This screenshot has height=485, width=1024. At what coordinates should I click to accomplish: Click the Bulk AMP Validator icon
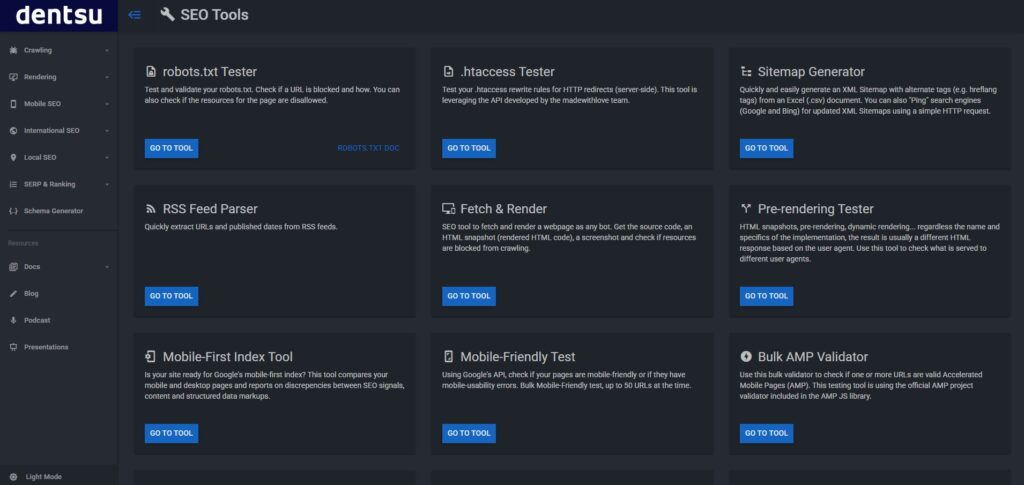coord(746,356)
